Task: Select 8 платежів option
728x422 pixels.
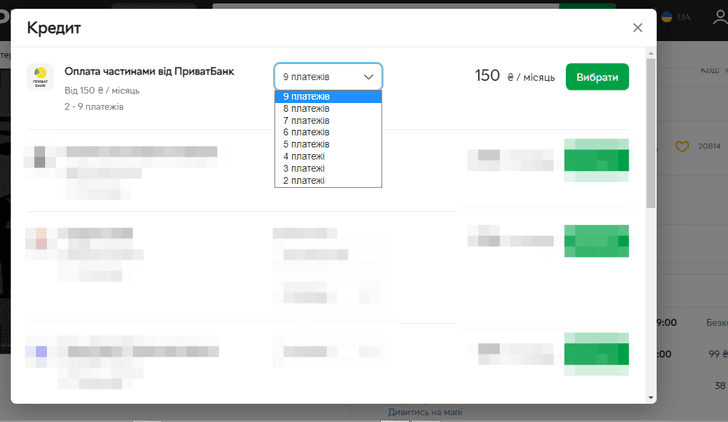Action: [328, 109]
